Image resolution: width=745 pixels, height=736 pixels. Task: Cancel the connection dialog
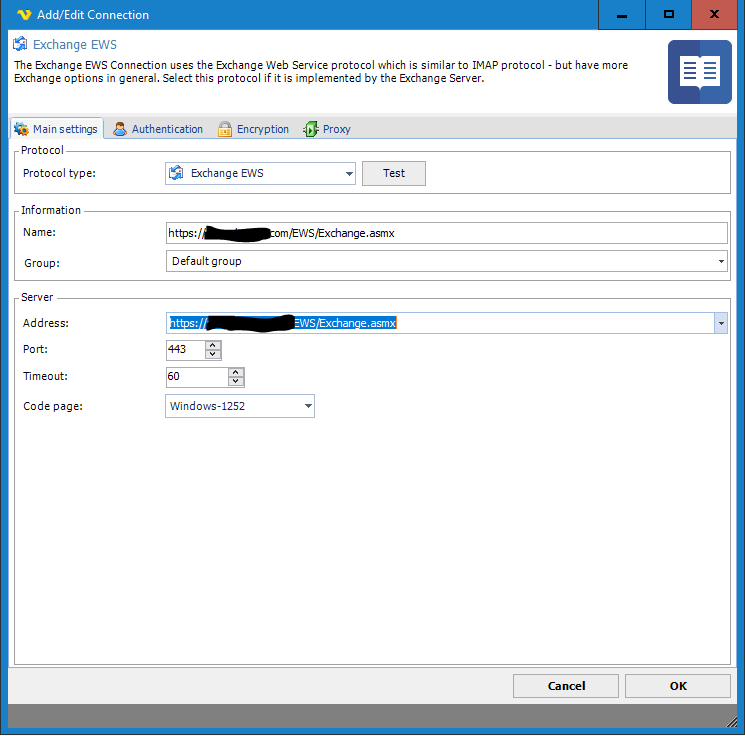tap(566, 686)
